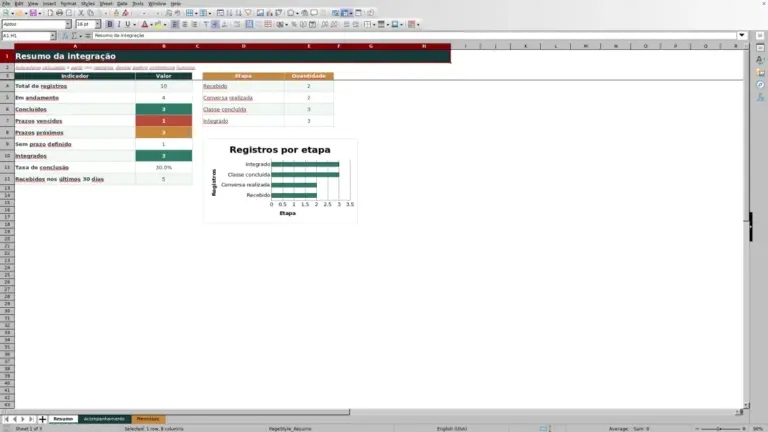Click the 'Recebido' link in Etapa table
This screenshot has height=432, width=768.
coord(215,86)
